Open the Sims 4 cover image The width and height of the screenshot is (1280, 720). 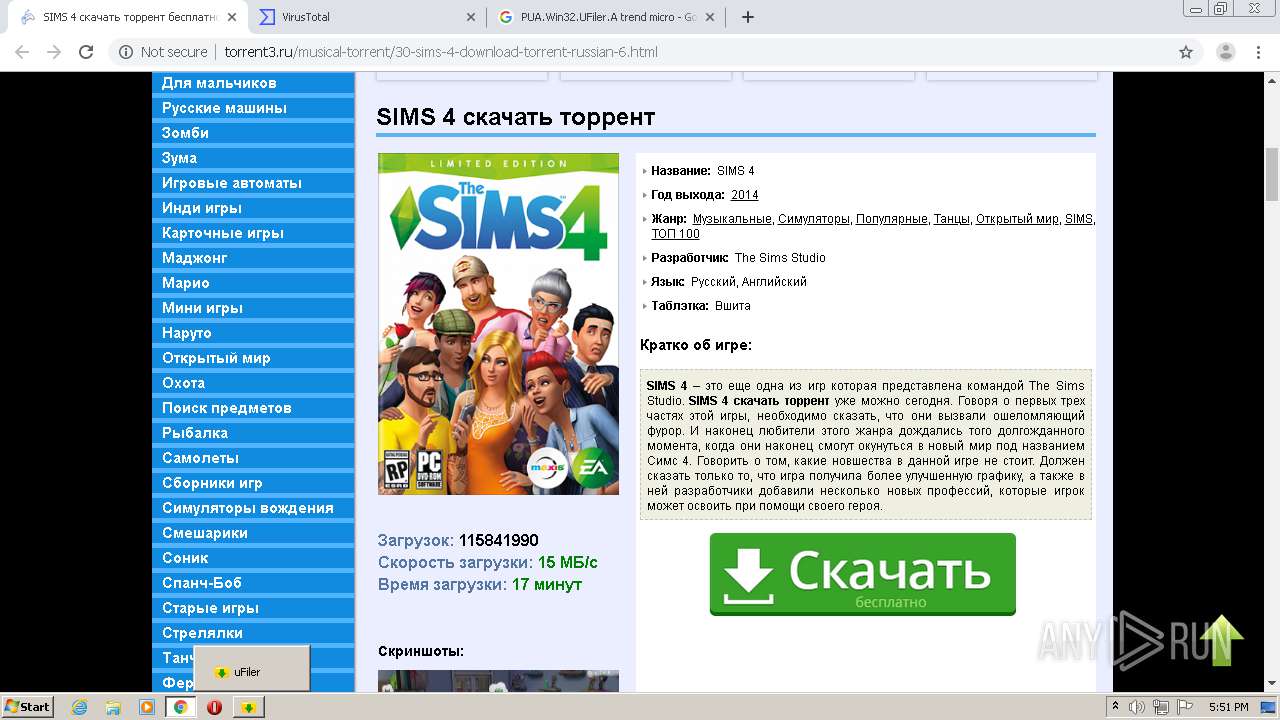[x=498, y=324]
